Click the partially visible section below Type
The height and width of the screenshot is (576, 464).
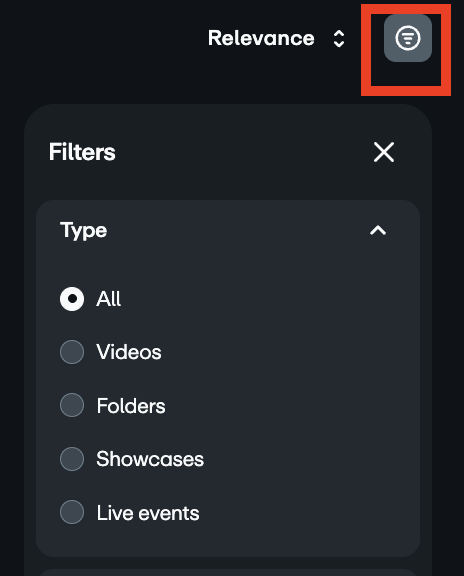pos(228,572)
